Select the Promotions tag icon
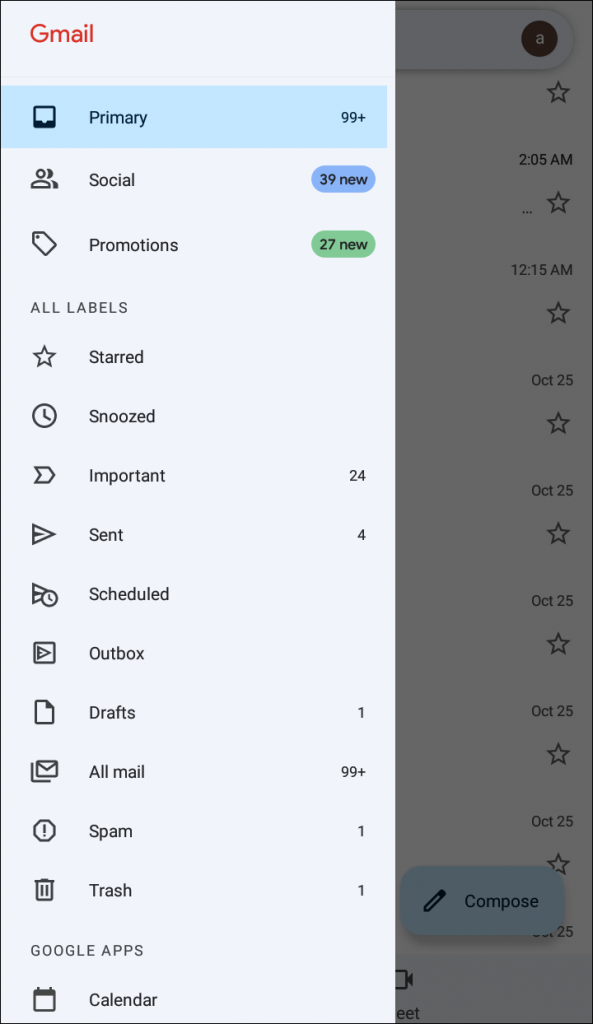This screenshot has height=1024, width=593. pos(44,245)
